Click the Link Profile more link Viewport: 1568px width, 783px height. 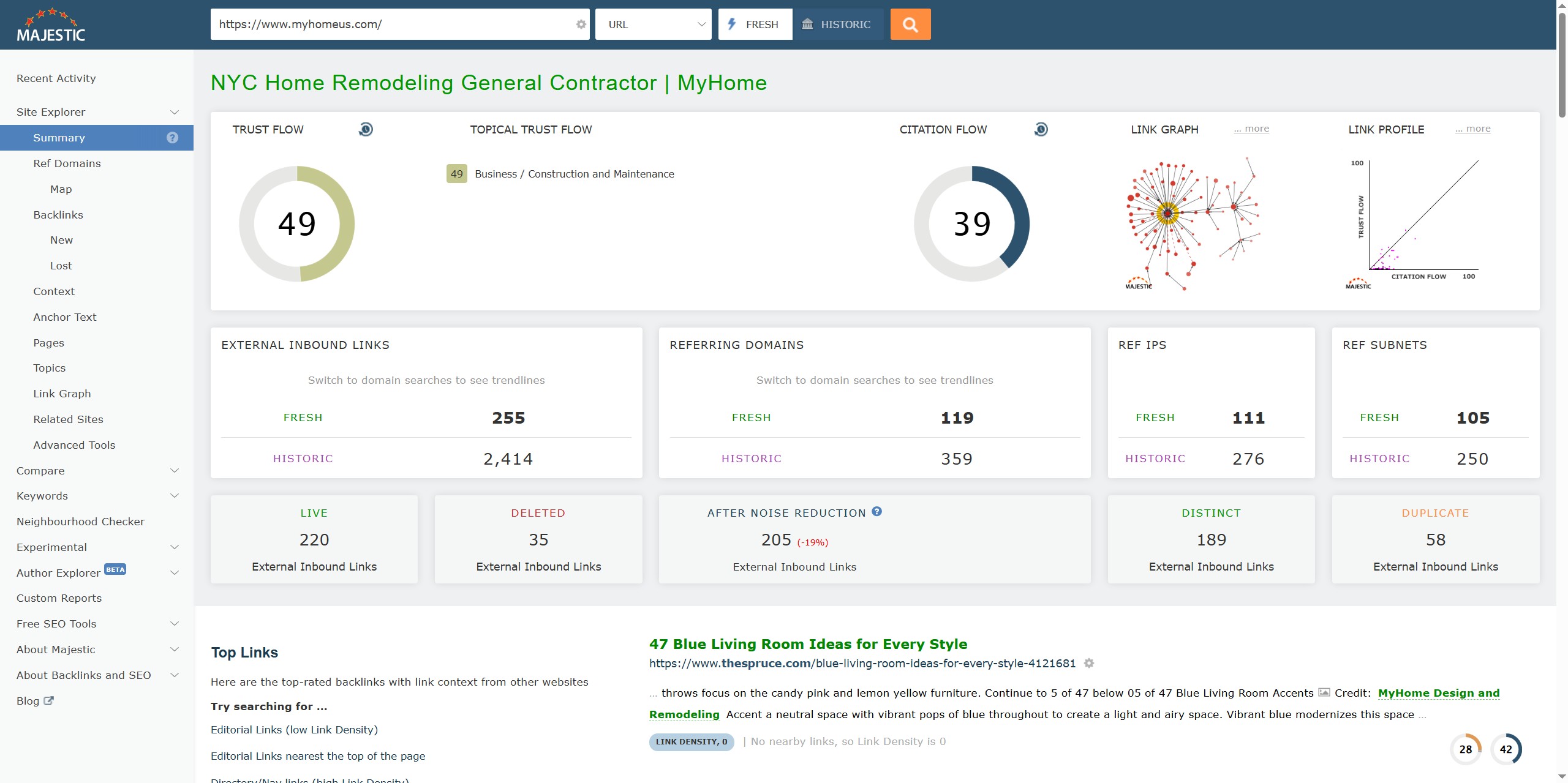[x=1473, y=129]
